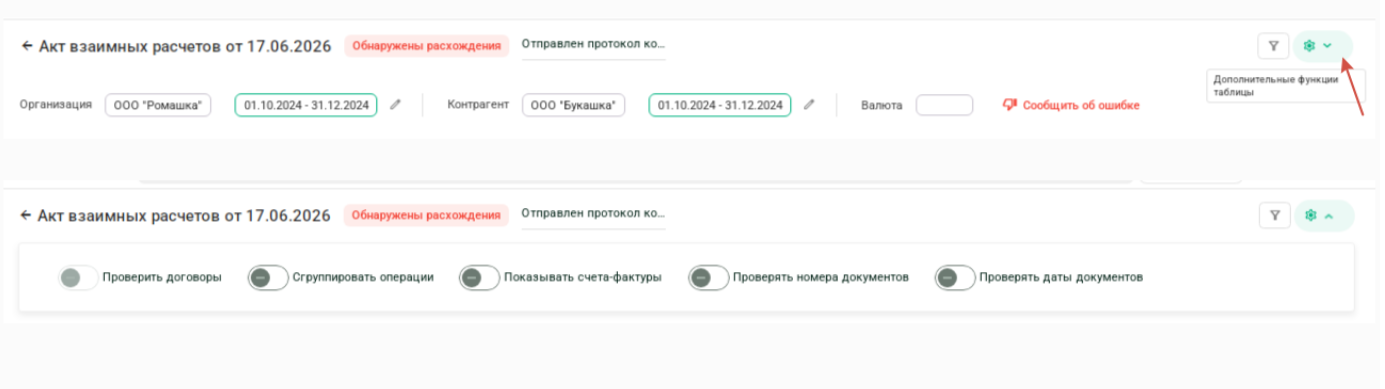Toggle Проверять номера документов switch
1385x389 pixels.
(x=708, y=277)
